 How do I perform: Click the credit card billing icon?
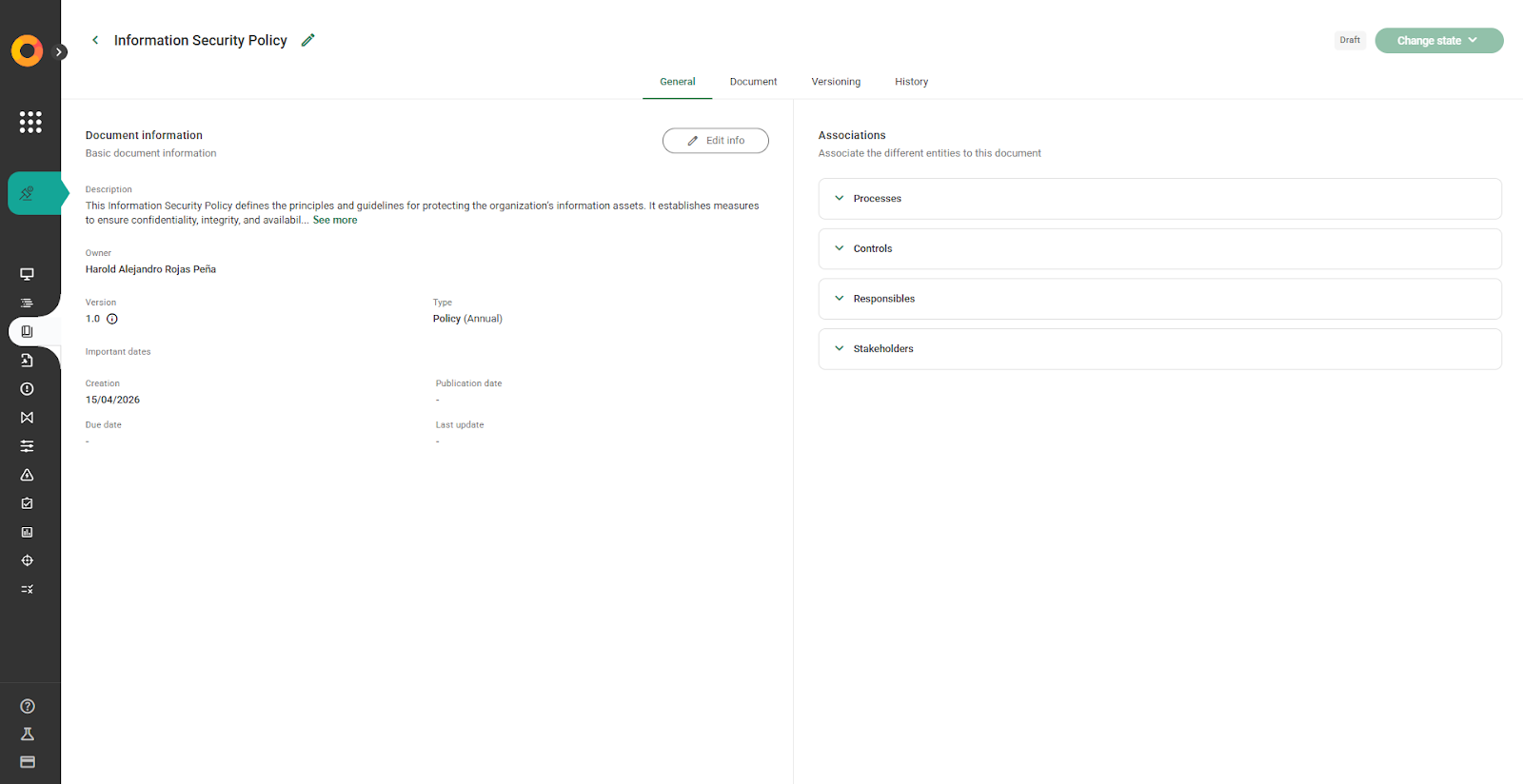[x=28, y=762]
